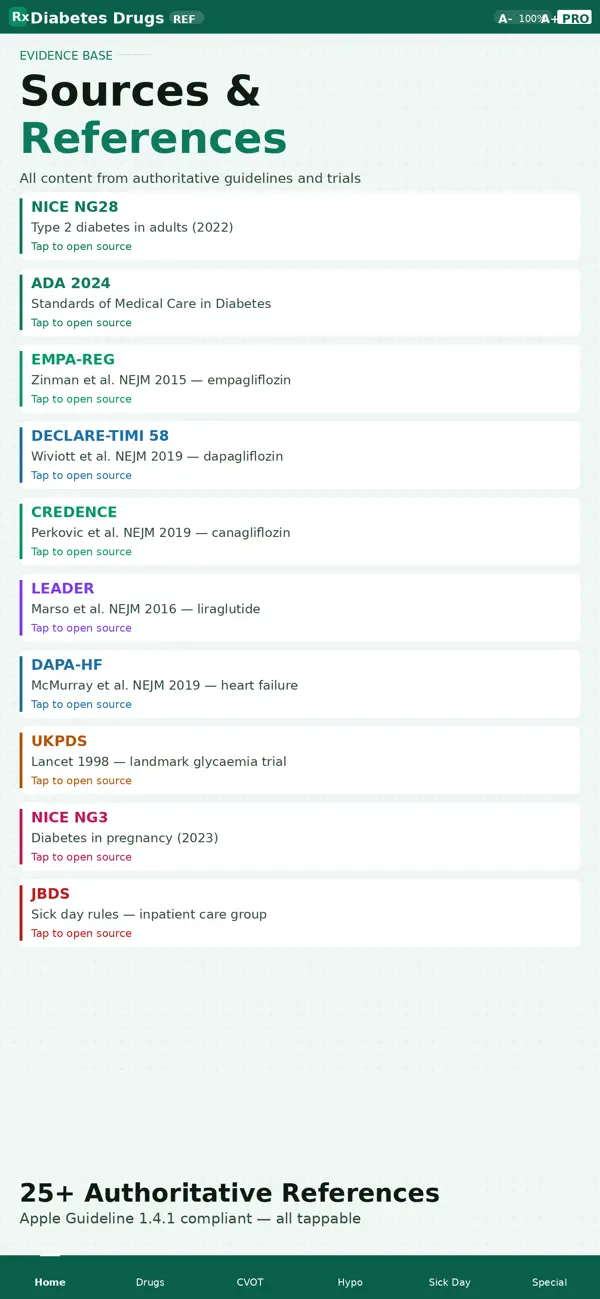The height and width of the screenshot is (1299, 600).
Task: Open the EMPA-REG trial reference
Action: coord(300,379)
